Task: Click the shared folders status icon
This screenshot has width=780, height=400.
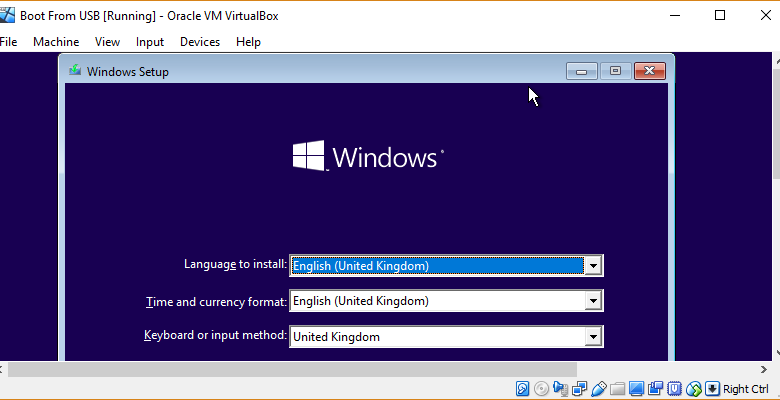Action: [x=617, y=389]
